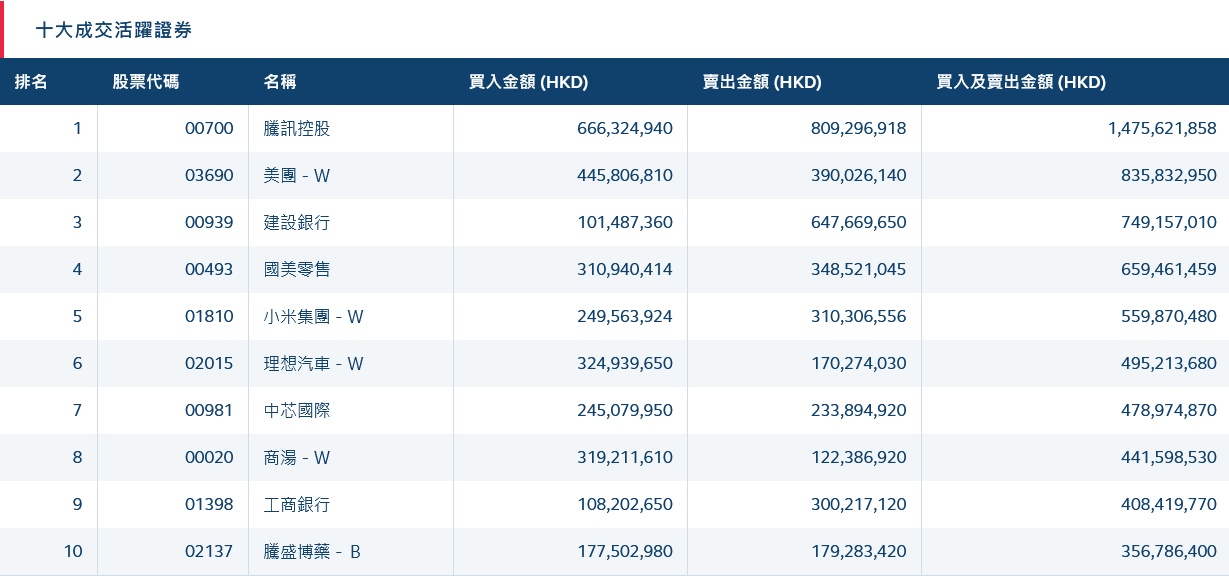Click the stock name 騰訊控股
This screenshot has width=1229, height=576.
(297, 128)
